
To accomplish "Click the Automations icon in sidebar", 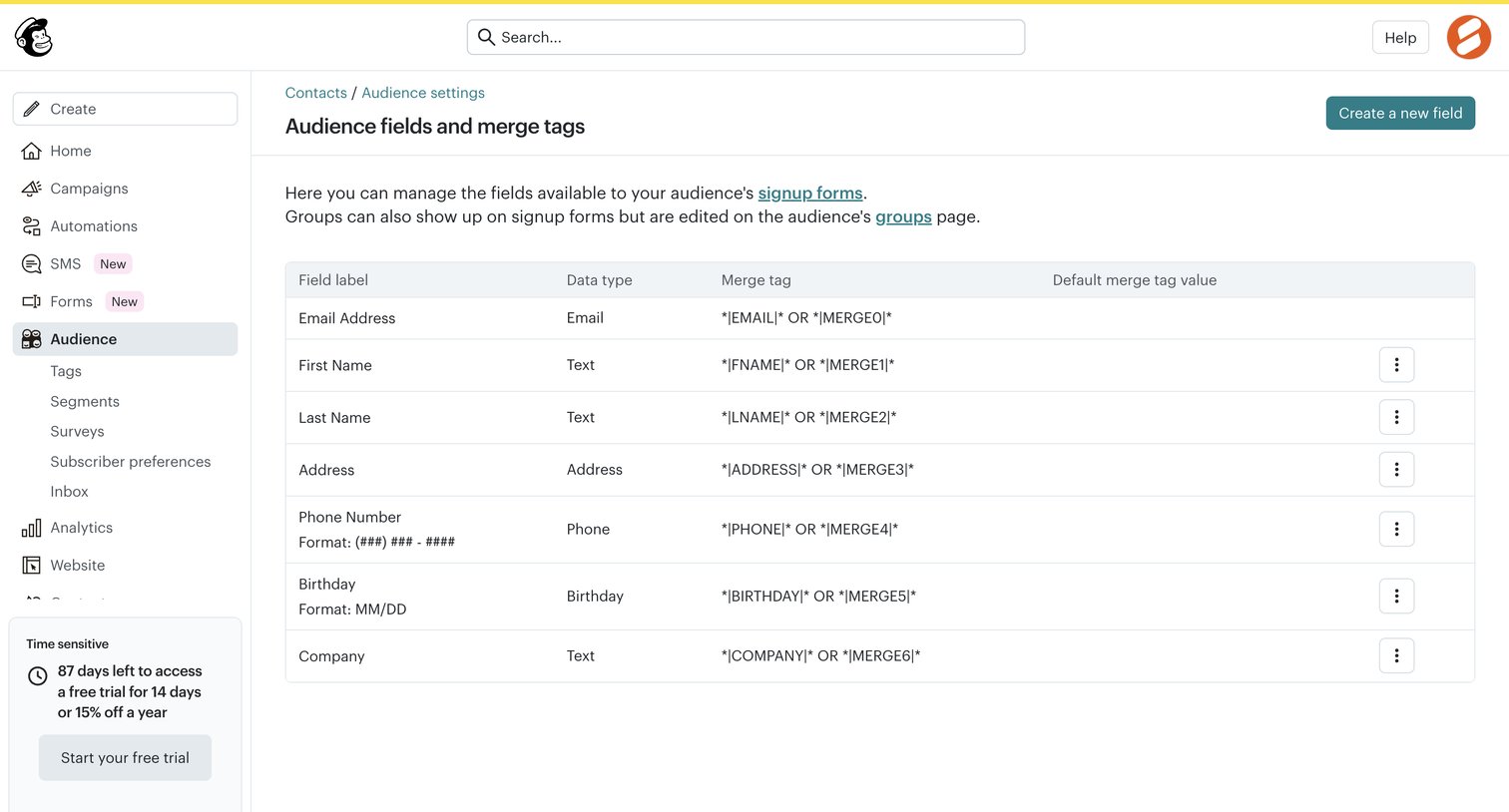I will (32, 226).
